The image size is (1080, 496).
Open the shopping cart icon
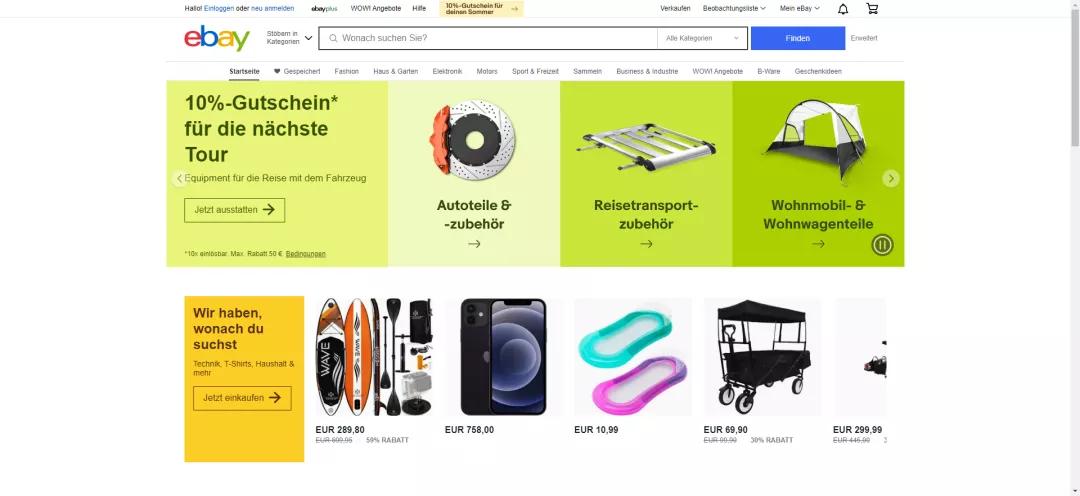click(872, 8)
